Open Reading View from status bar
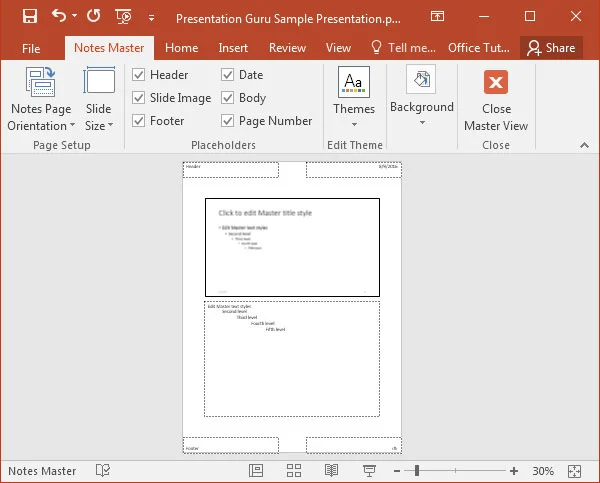600x483 pixels. click(x=331, y=471)
